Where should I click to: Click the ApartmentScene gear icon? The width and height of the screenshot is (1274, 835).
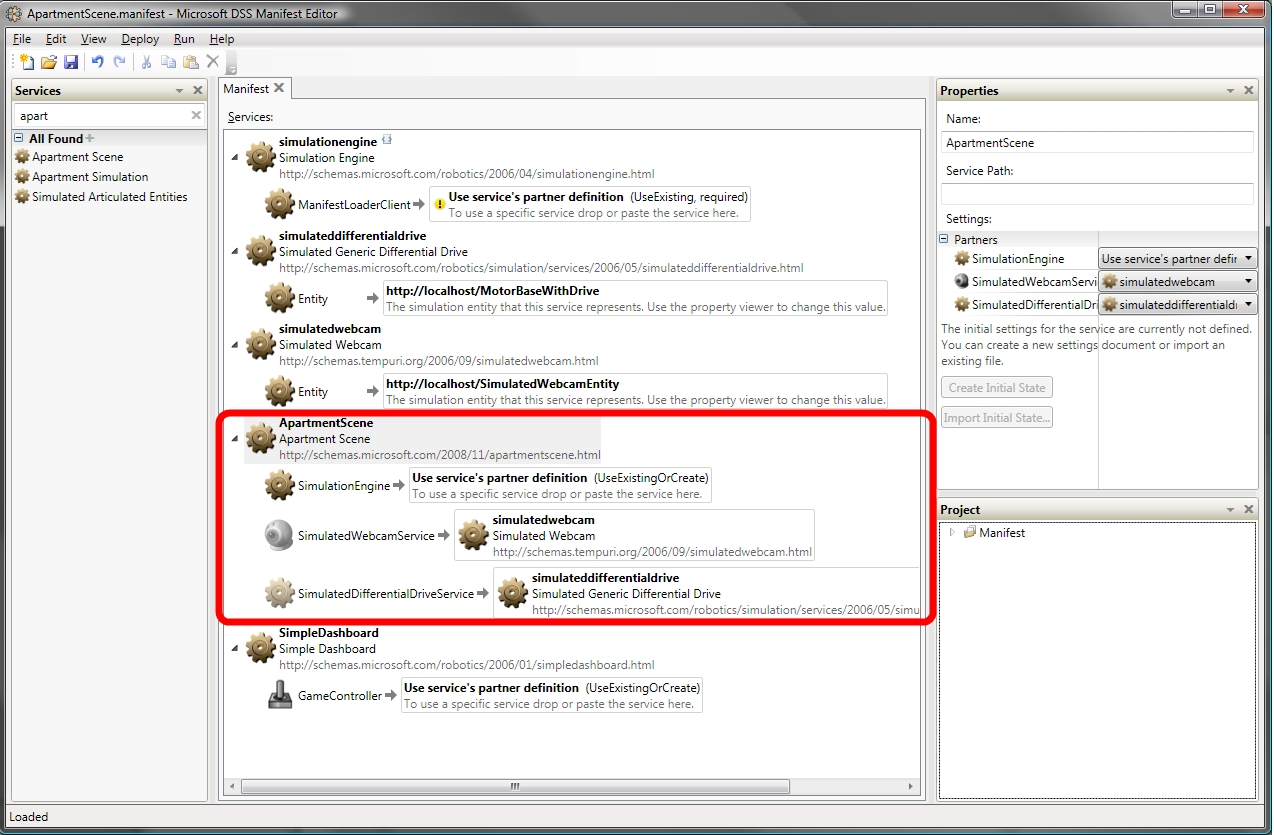pyautogui.click(x=261, y=438)
